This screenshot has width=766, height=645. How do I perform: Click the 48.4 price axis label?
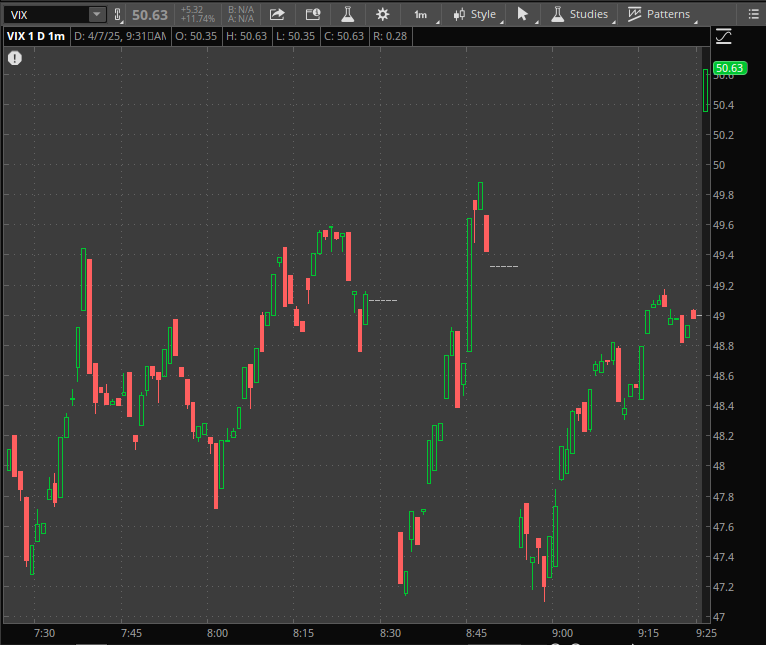pyautogui.click(x=723, y=406)
